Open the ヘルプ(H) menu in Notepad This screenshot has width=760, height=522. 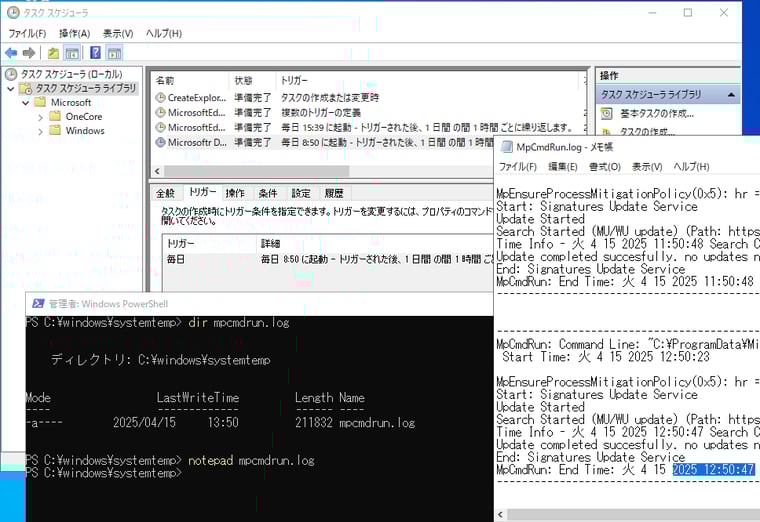tap(691, 167)
